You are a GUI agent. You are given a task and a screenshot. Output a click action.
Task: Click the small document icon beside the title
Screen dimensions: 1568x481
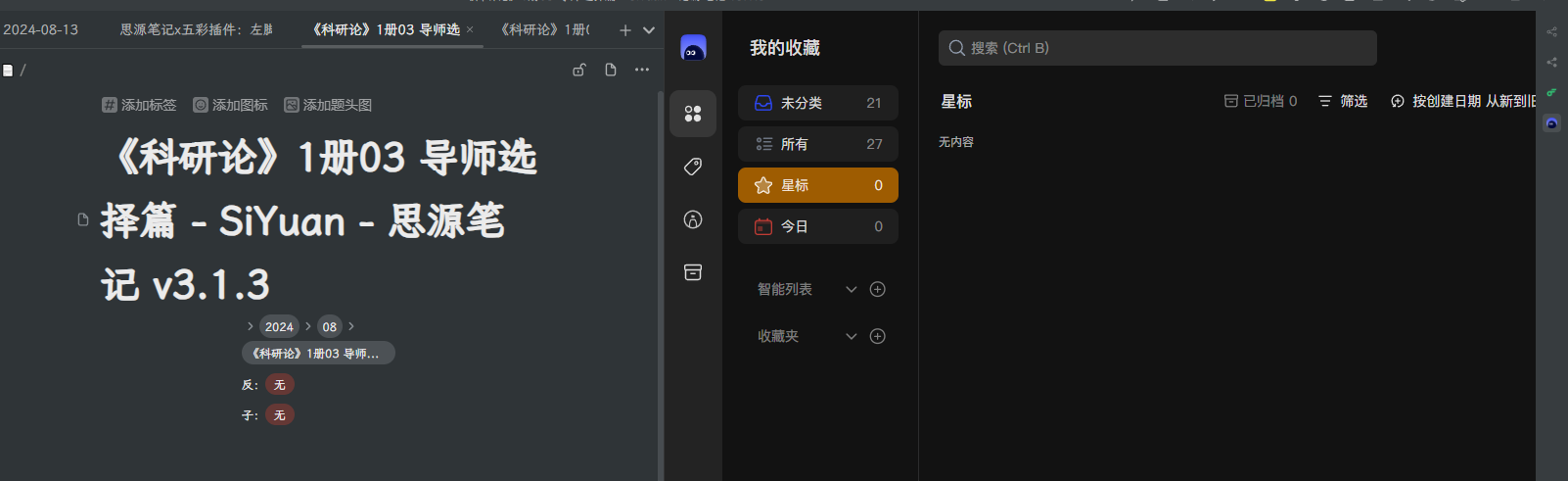[83, 219]
